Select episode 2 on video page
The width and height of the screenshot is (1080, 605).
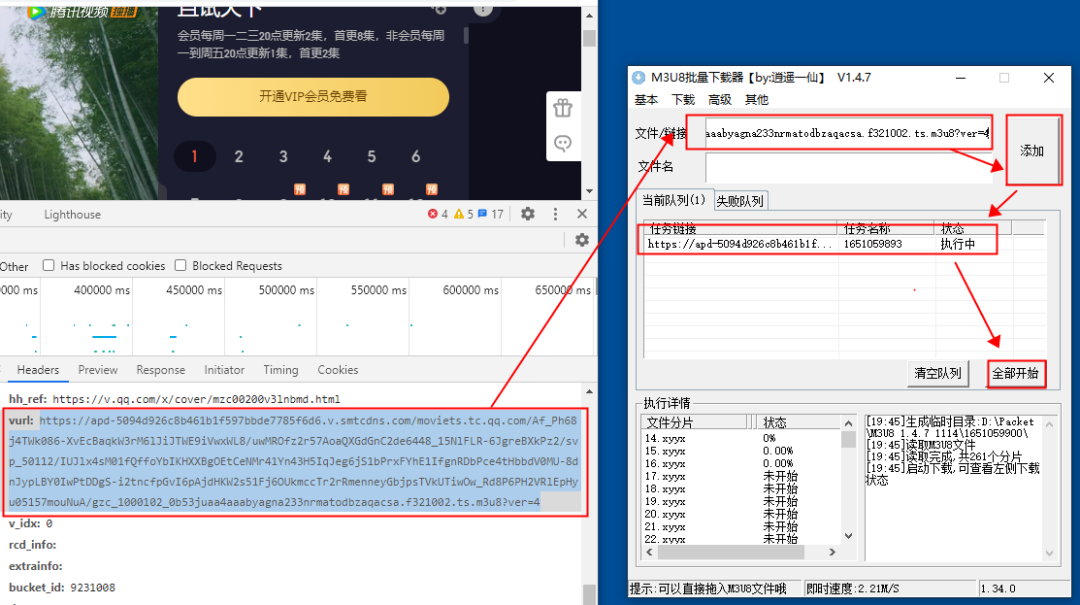pyautogui.click(x=238, y=156)
